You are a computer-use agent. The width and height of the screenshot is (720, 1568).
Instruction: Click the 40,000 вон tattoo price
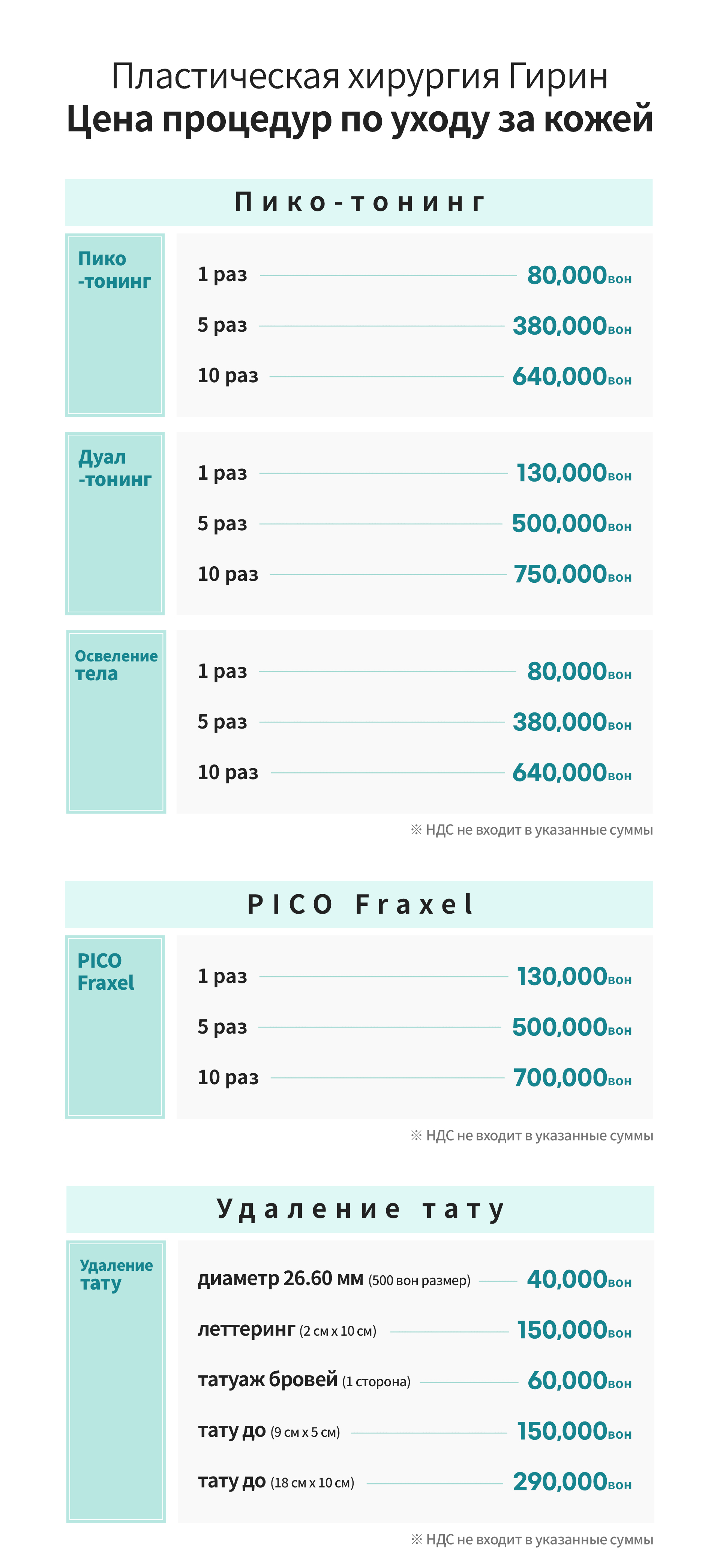coord(579,1279)
